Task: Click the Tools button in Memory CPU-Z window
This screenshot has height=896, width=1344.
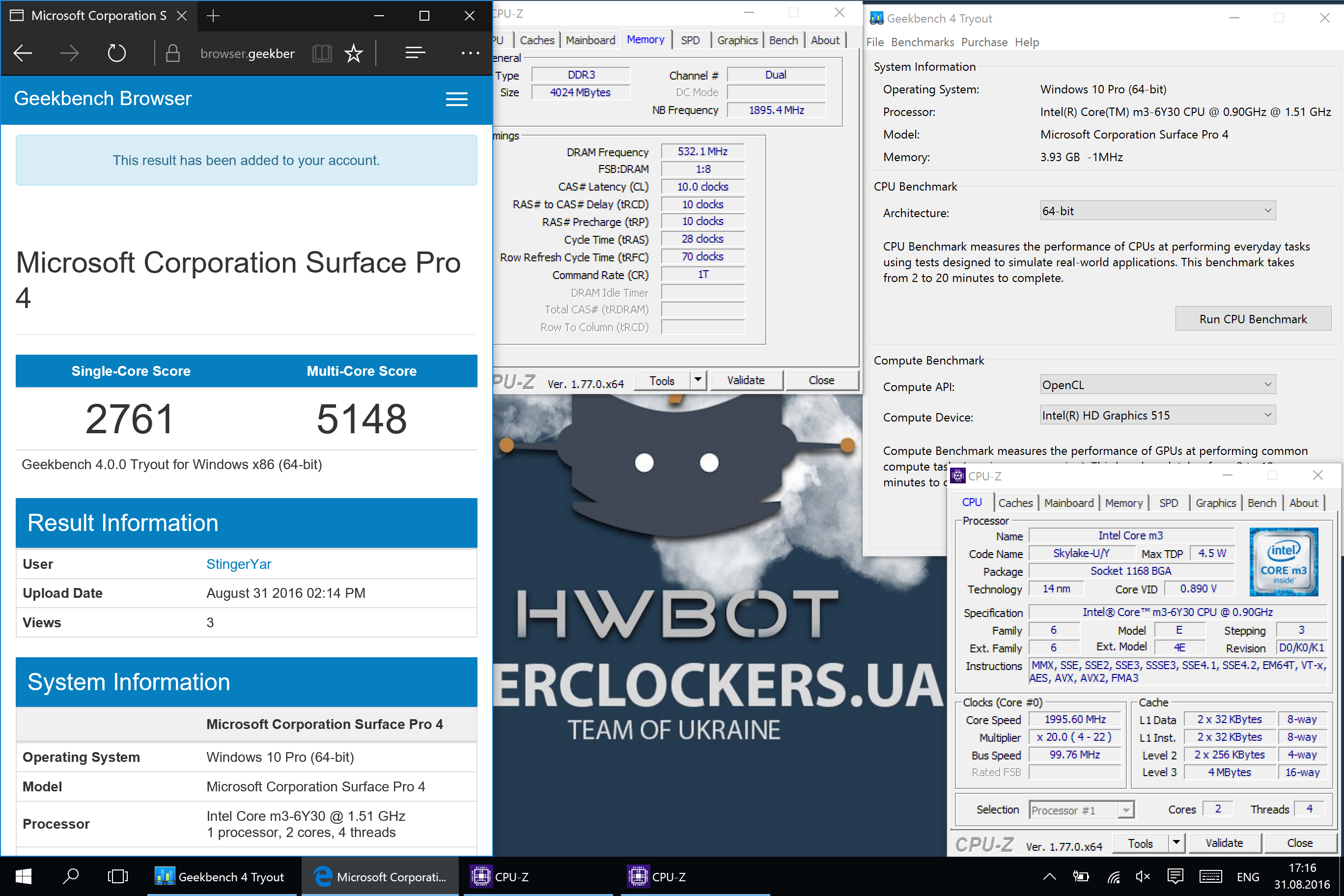Action: 662,380
